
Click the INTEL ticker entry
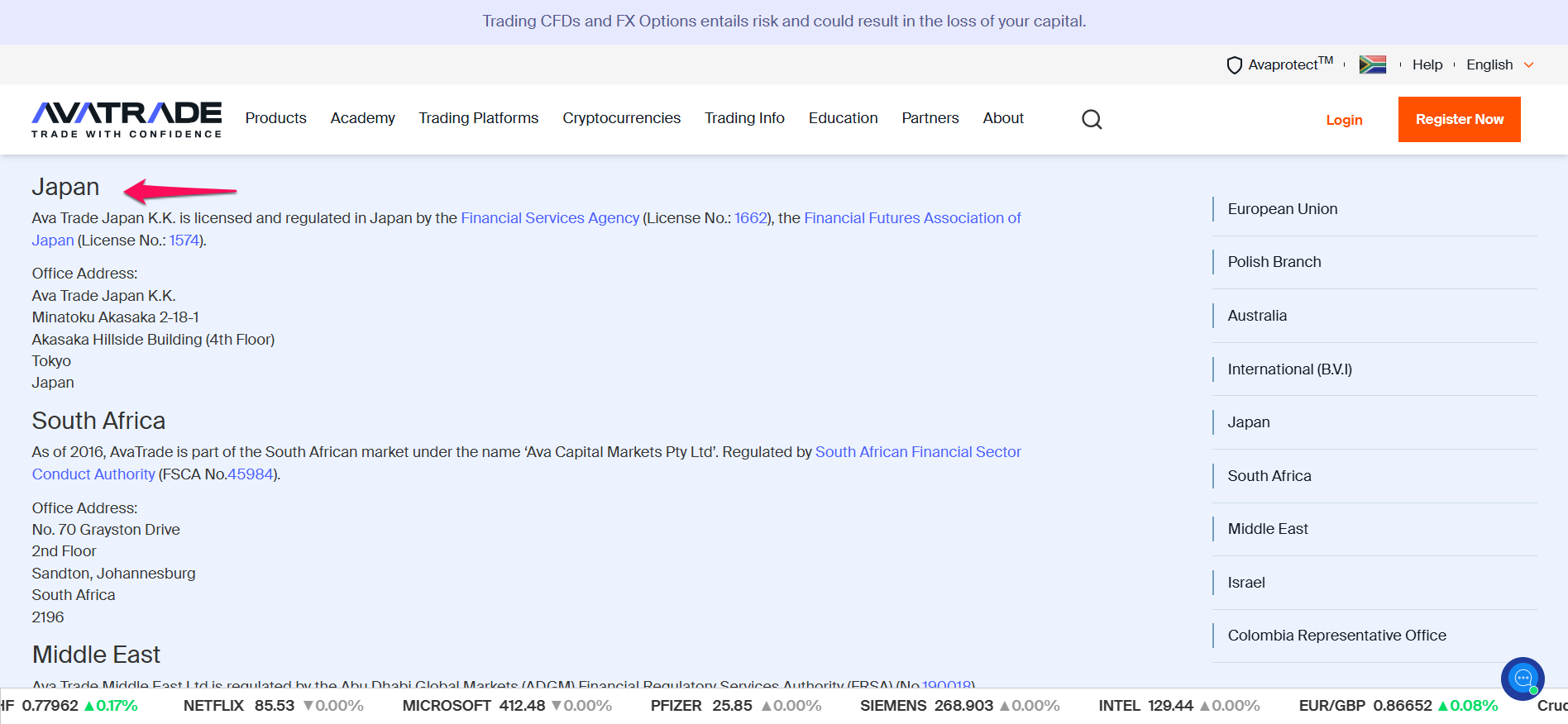click(x=1179, y=706)
